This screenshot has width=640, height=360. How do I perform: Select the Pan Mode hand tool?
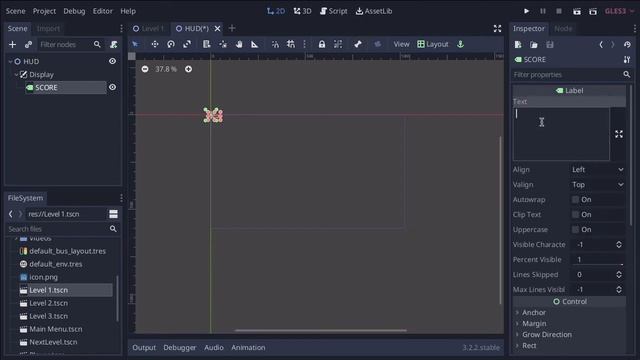(x=239, y=44)
